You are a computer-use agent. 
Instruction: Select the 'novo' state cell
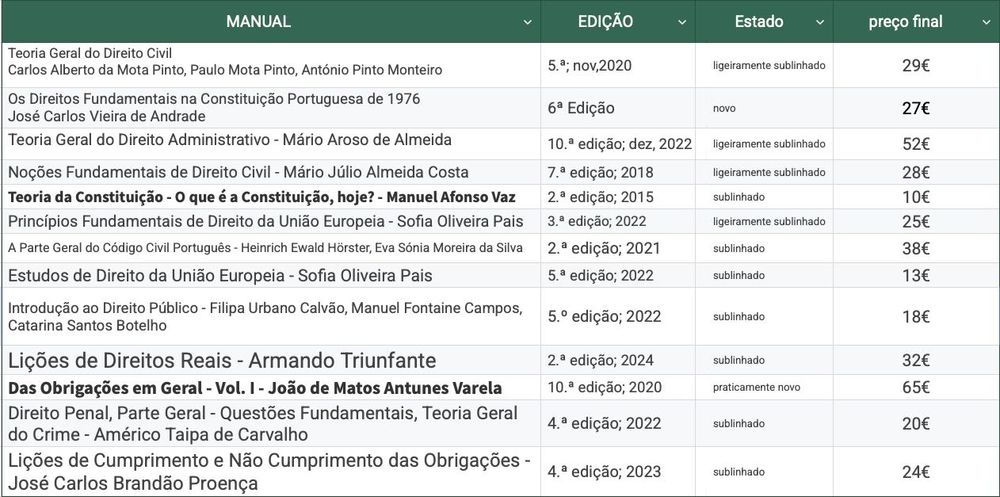724,109
